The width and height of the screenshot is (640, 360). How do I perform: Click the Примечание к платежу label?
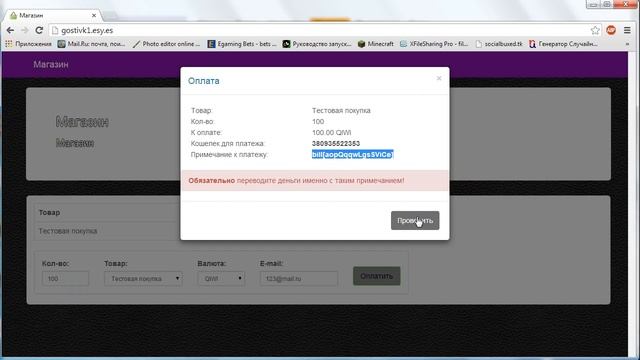229,154
